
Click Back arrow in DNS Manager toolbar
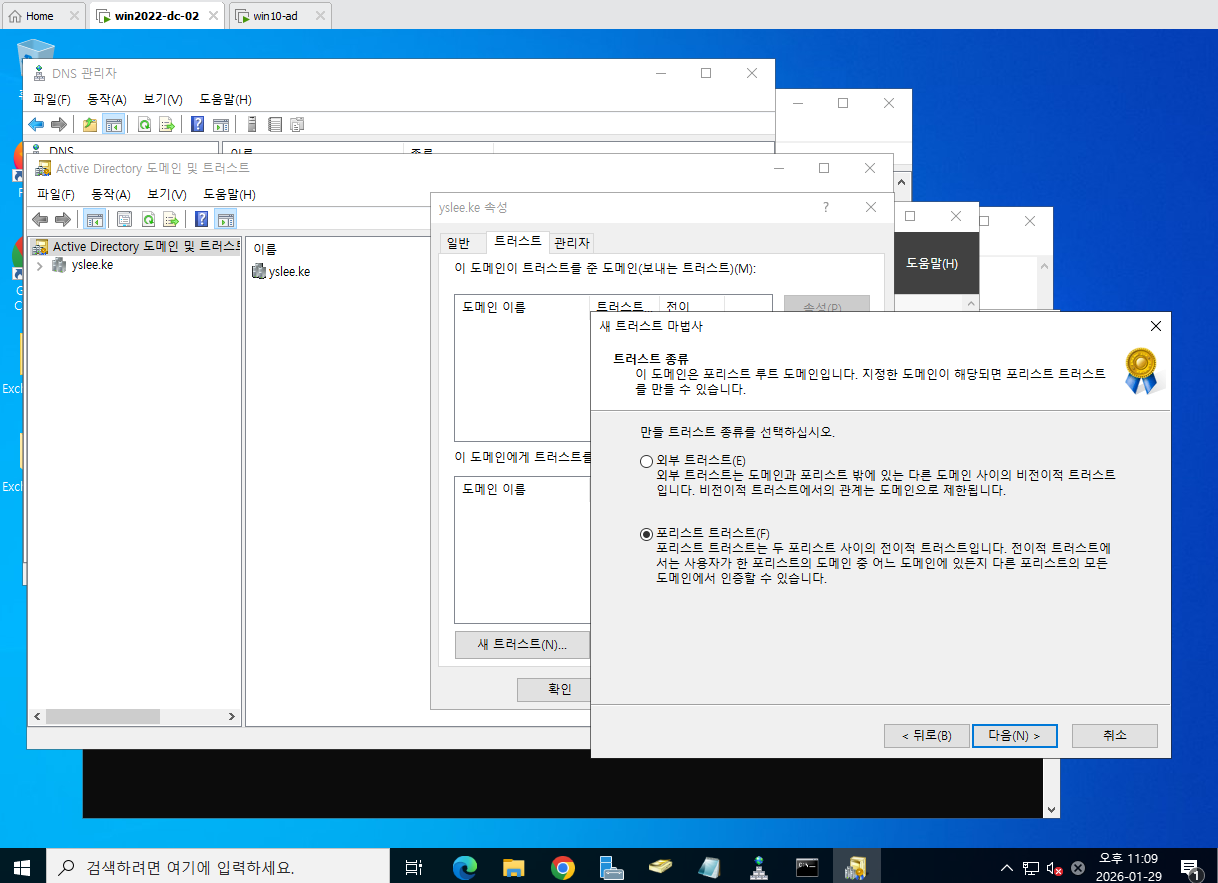(x=36, y=125)
